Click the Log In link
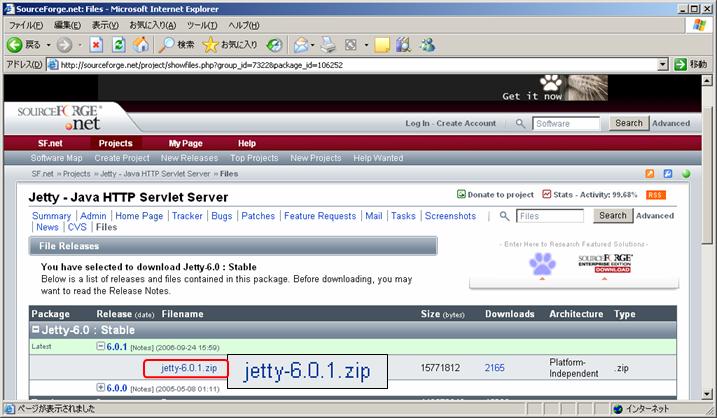The image size is (717, 418). pos(417,123)
